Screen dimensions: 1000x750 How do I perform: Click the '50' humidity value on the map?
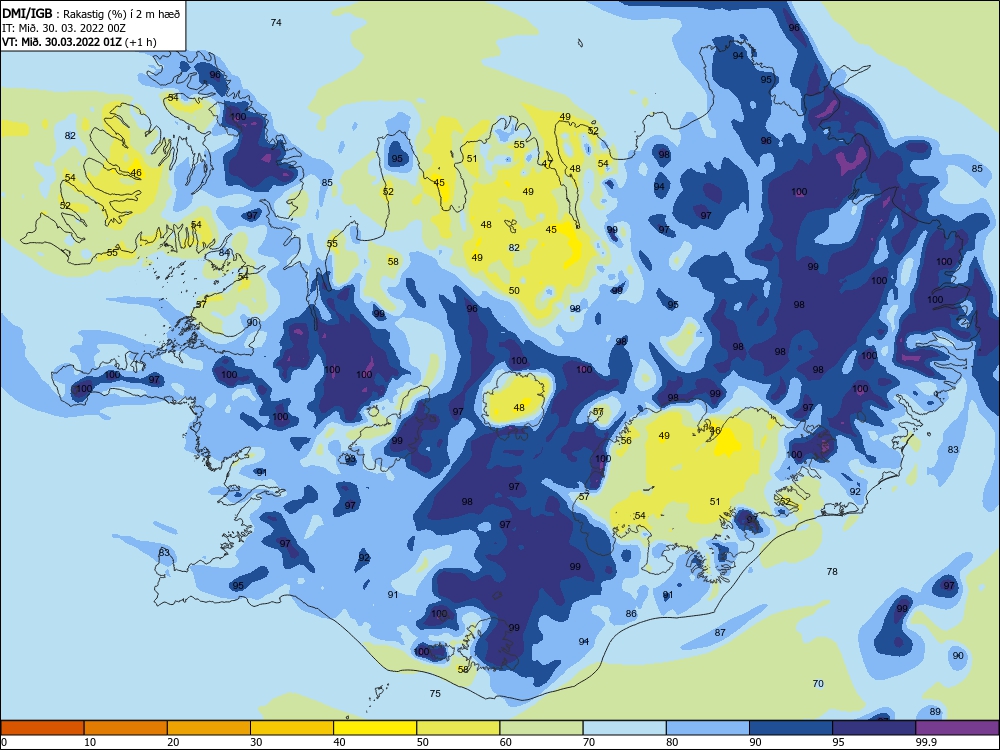pyautogui.click(x=514, y=290)
